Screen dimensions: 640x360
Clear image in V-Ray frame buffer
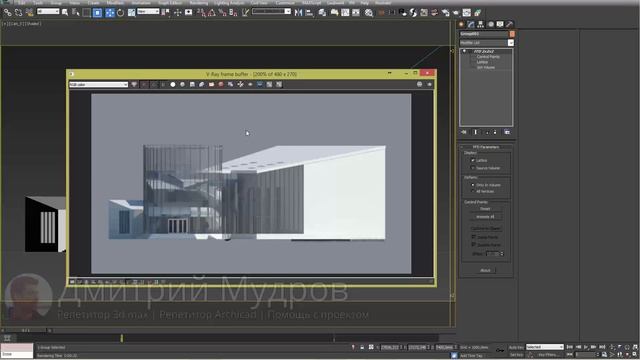221,84
